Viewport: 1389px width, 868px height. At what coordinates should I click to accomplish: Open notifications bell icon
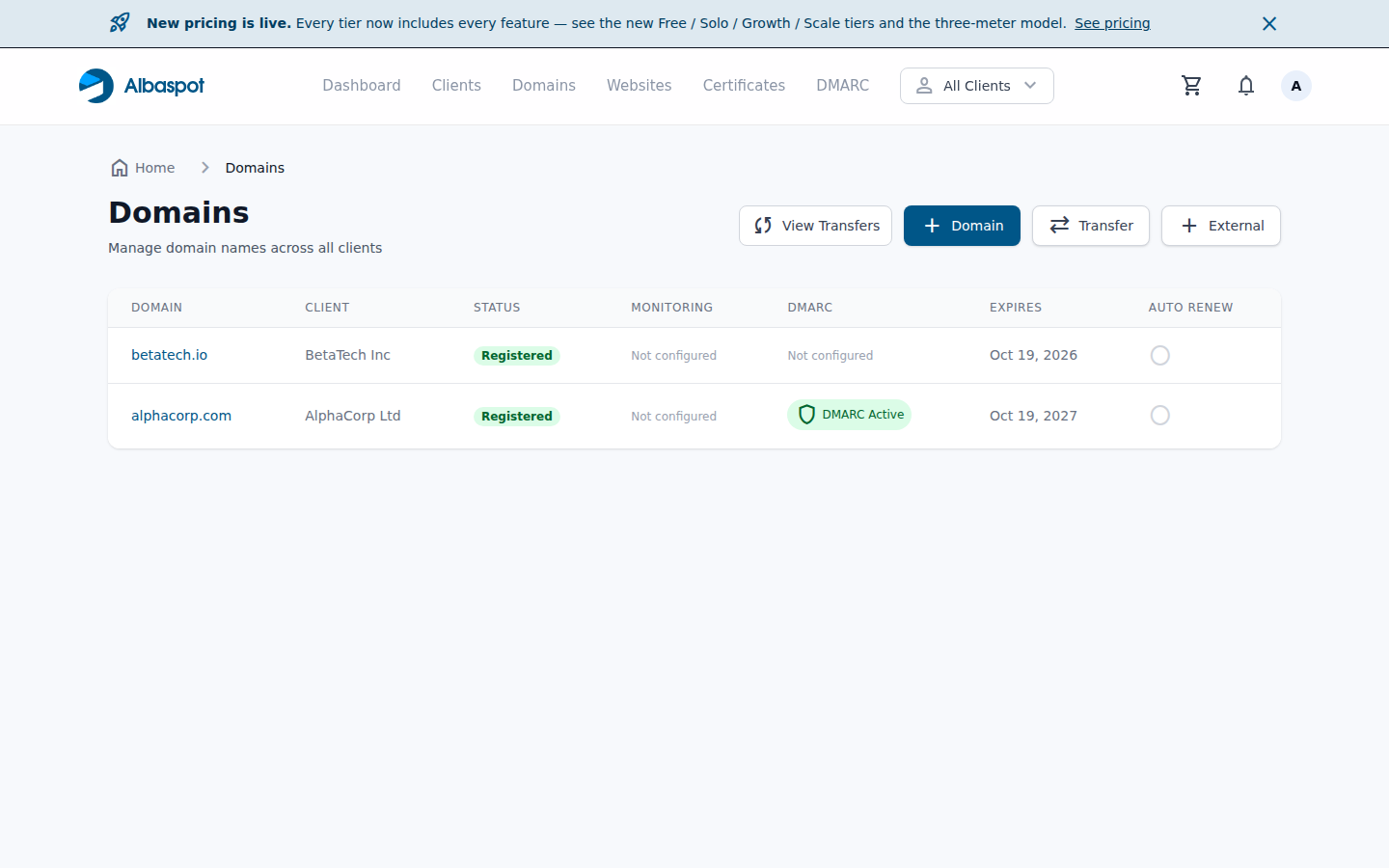click(1246, 86)
